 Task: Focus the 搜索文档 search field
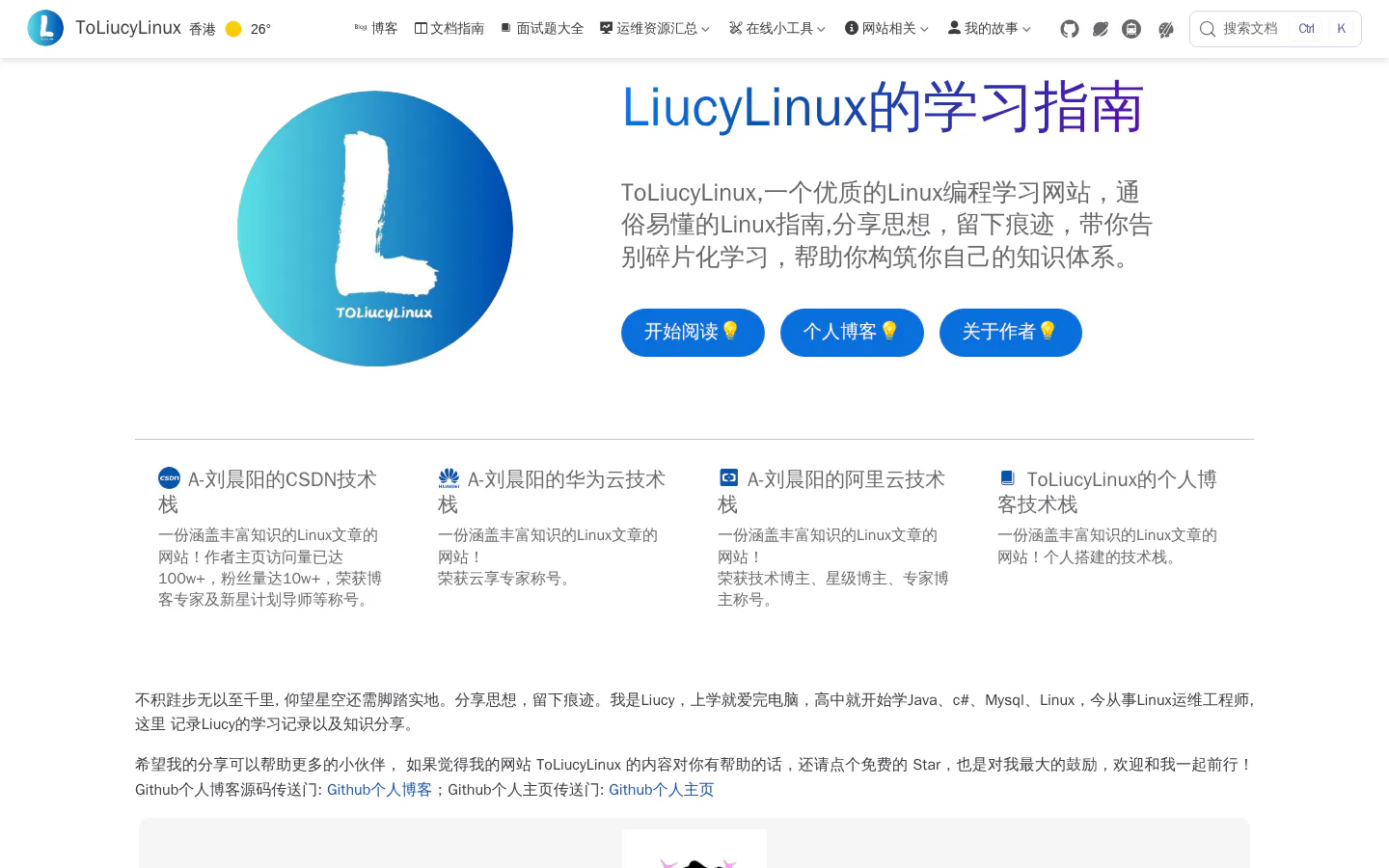tap(1275, 29)
